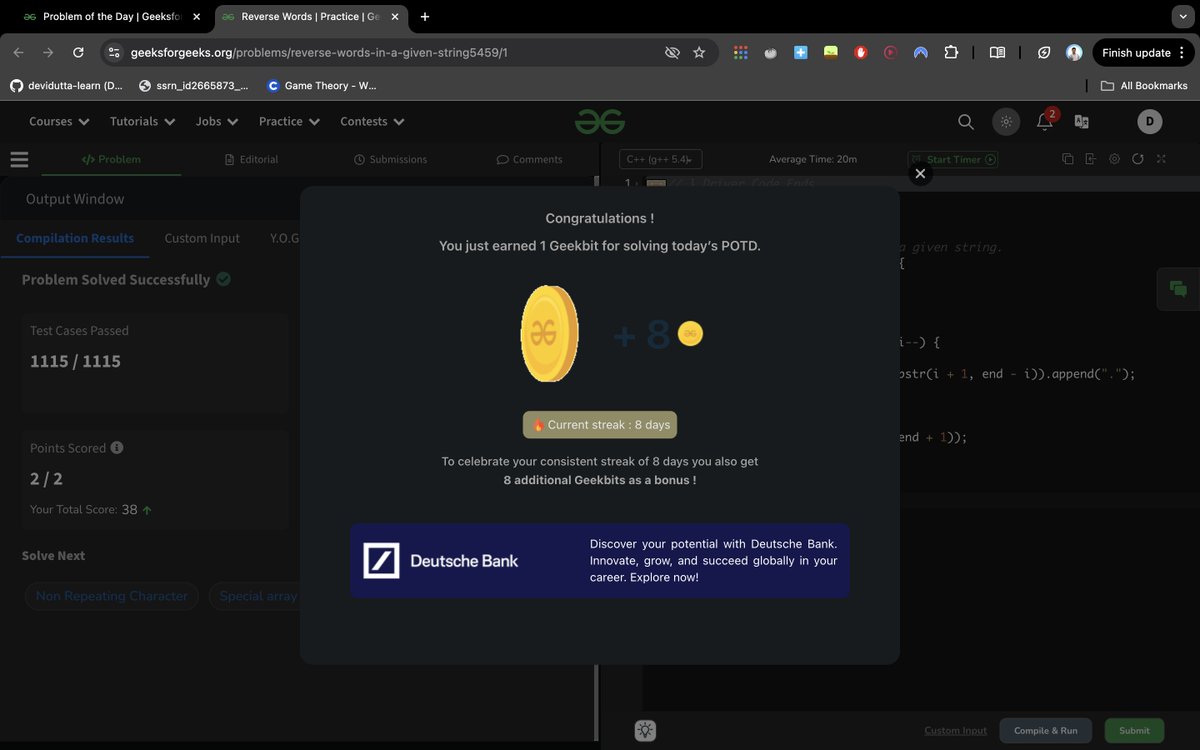Viewport: 1200px width, 750px height.
Task: Open notifications bell with 2 badge
Action: (x=1044, y=122)
